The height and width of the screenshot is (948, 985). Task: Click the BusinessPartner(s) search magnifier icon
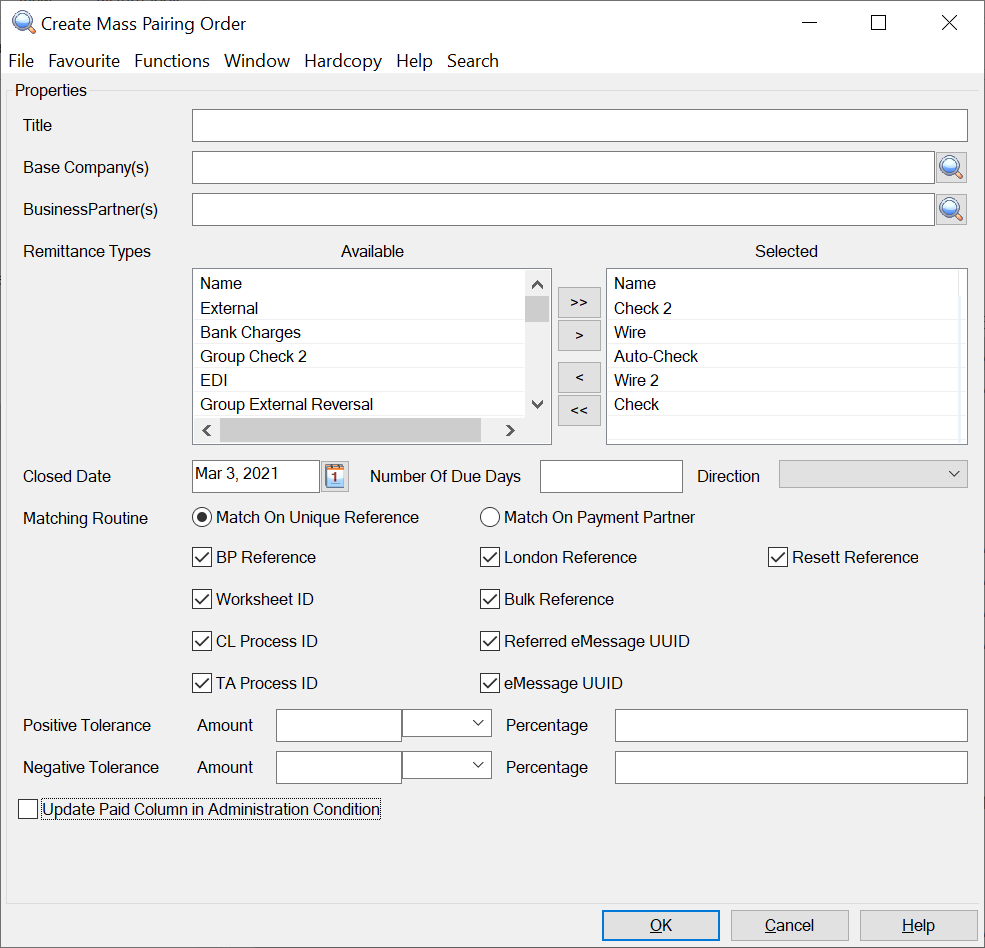pos(951,210)
